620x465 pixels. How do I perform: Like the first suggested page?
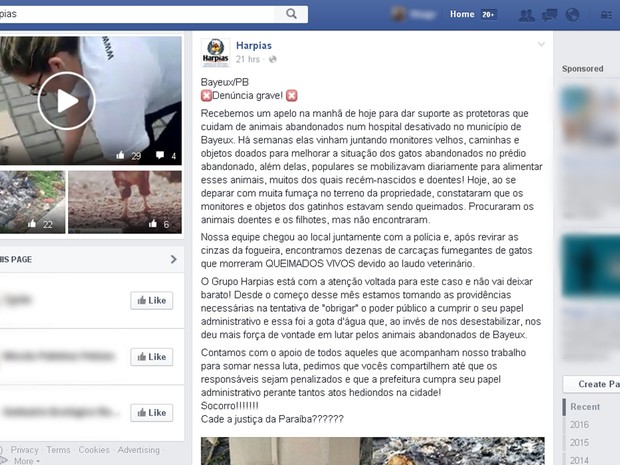tap(151, 301)
